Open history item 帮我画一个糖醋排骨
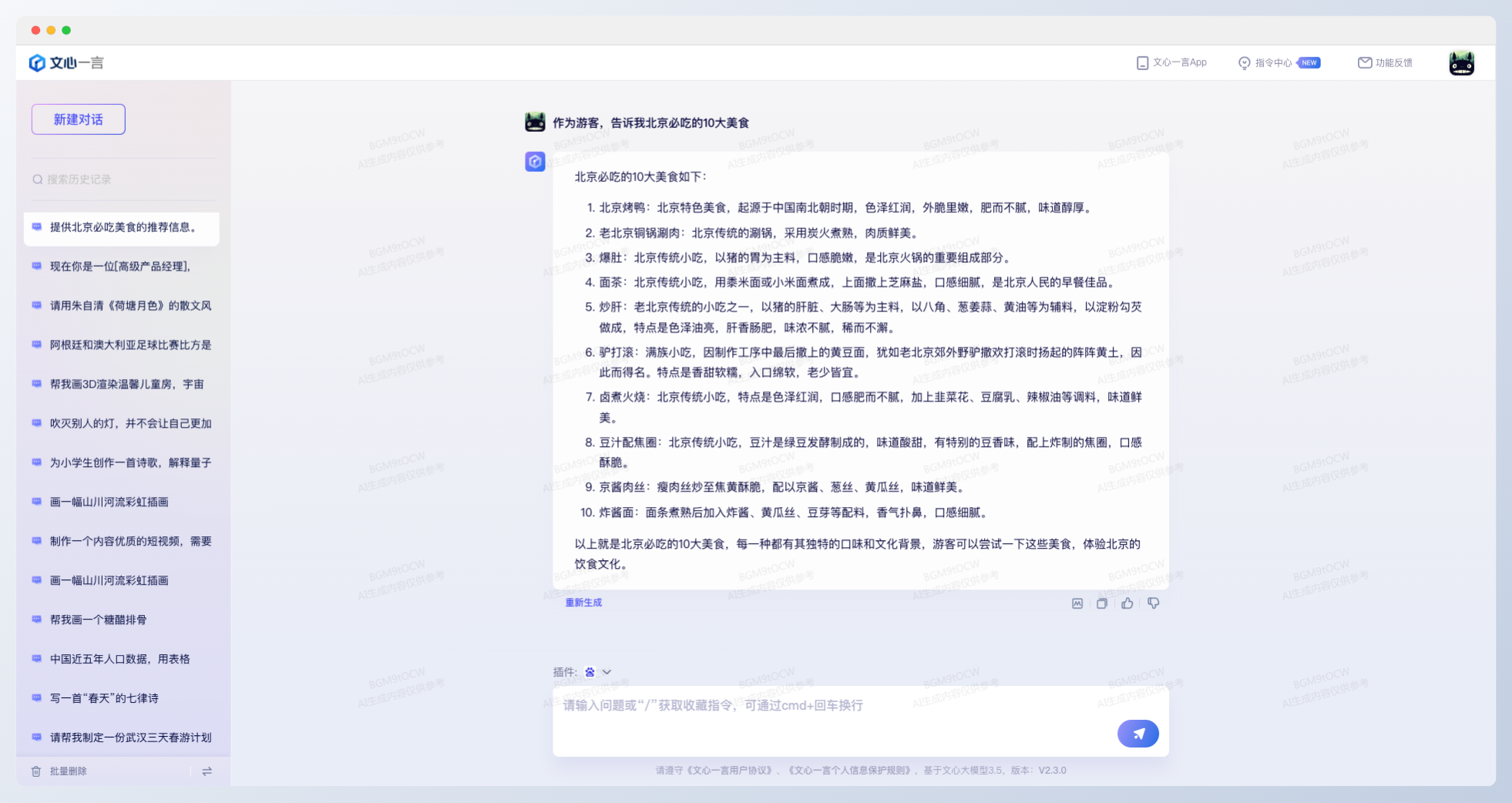Image resolution: width=1512 pixels, height=803 pixels. coord(99,620)
